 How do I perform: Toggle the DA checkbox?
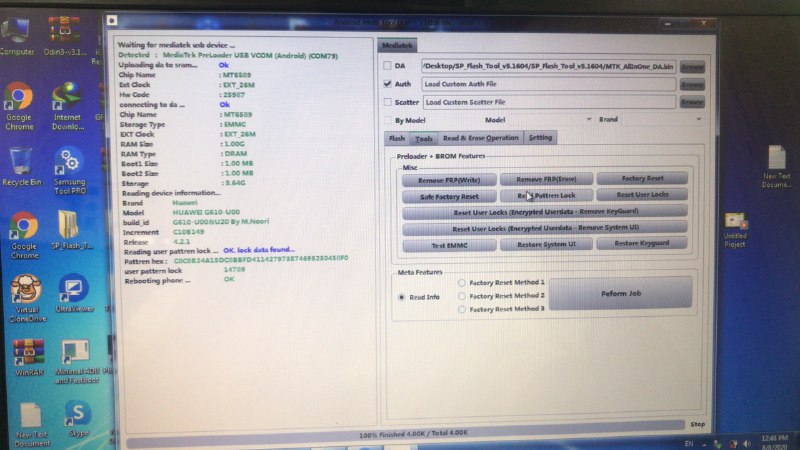coord(387,65)
